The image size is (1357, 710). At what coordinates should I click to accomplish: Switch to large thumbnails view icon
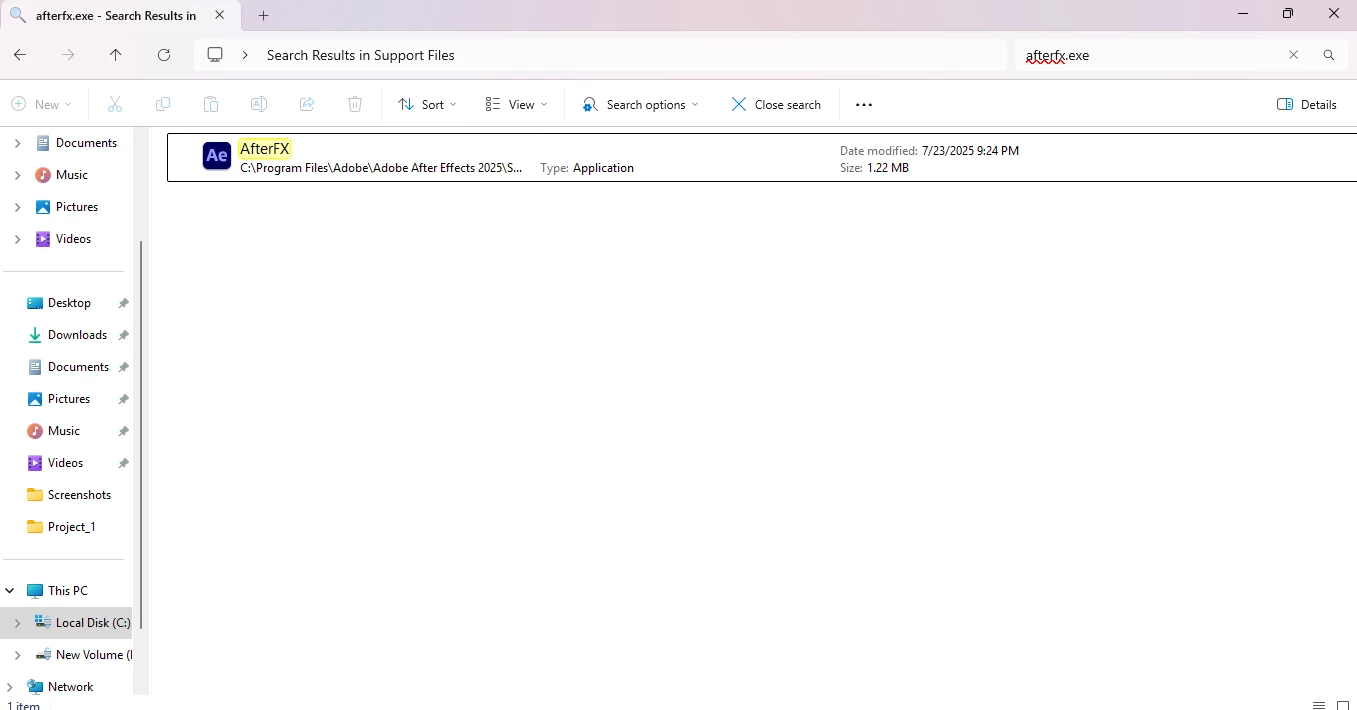(1343, 704)
